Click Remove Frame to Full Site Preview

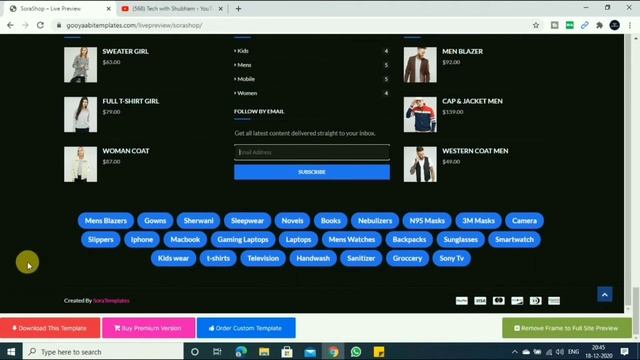567,328
